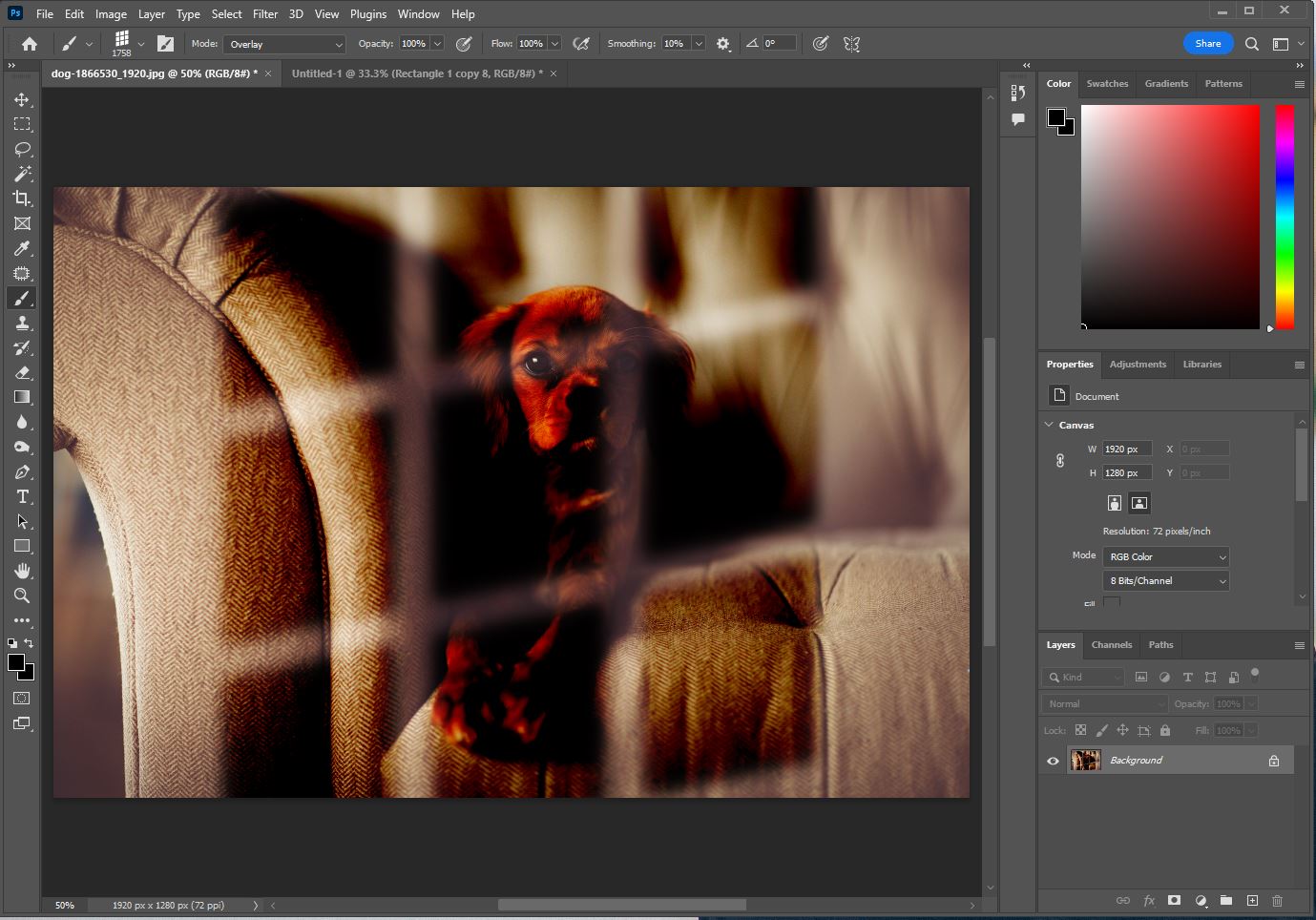The image size is (1316, 920).
Task: Switch to the Adjustments tab
Action: coord(1138,365)
